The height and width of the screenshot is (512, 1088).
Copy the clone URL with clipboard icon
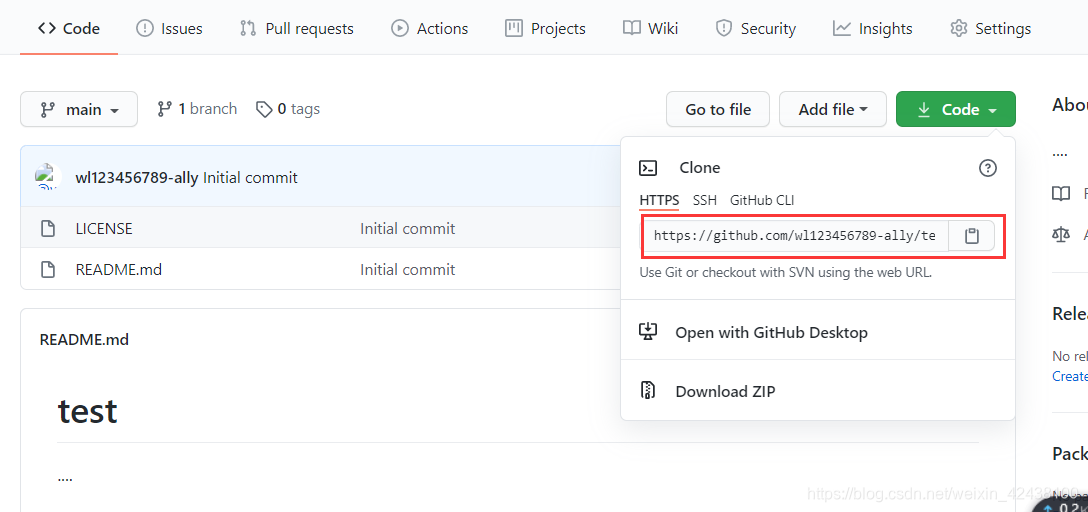pos(971,236)
